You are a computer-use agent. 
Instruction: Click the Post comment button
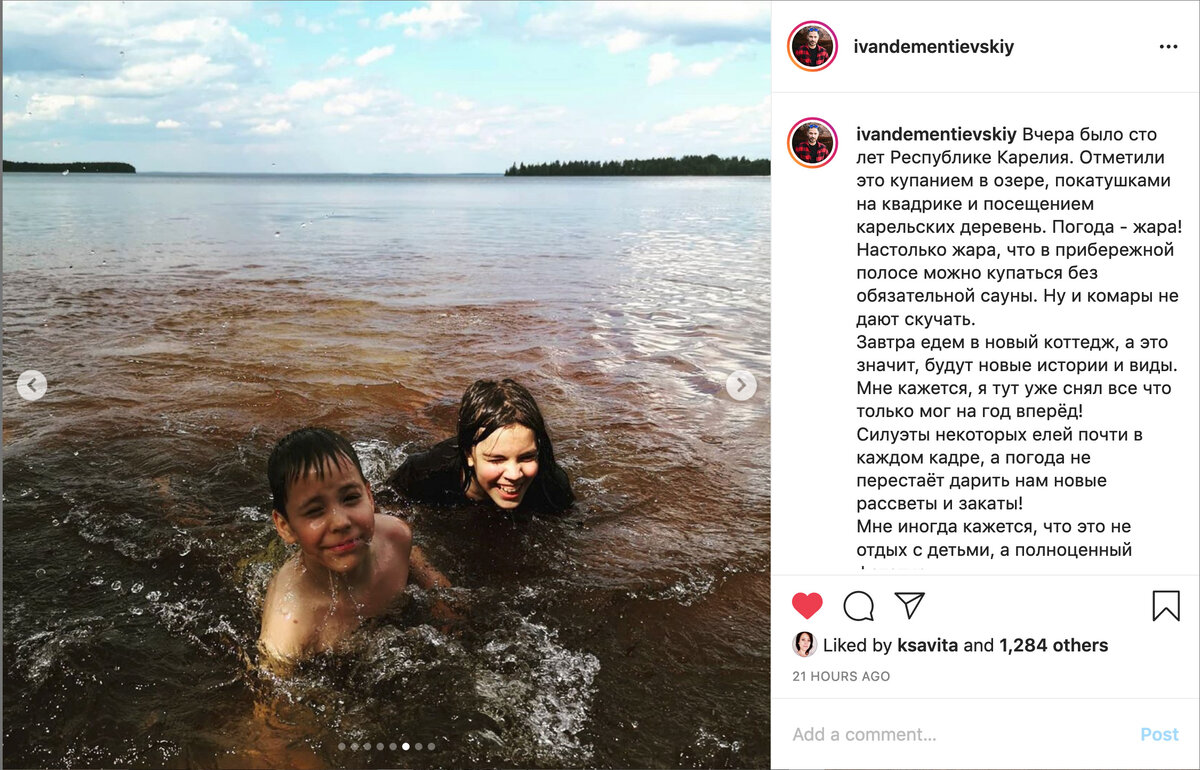coord(1159,734)
